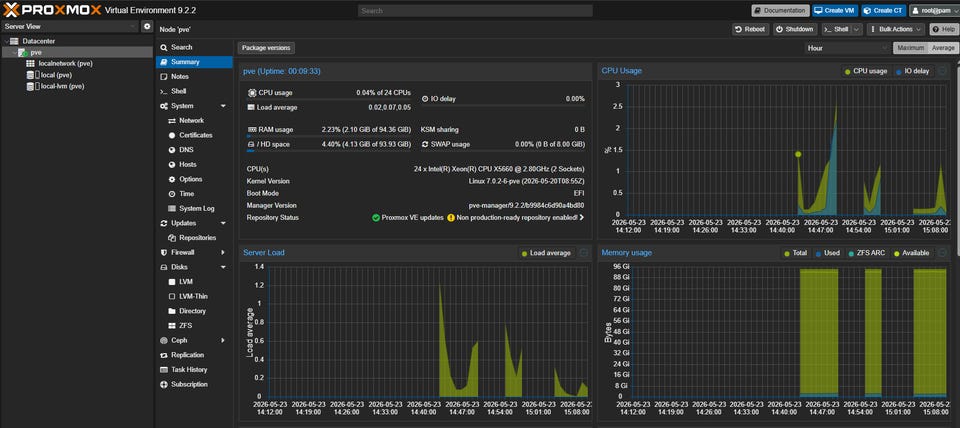This screenshot has height=428, width=960.
Task: Collapse the Disks section arrow
Action: [223, 268]
